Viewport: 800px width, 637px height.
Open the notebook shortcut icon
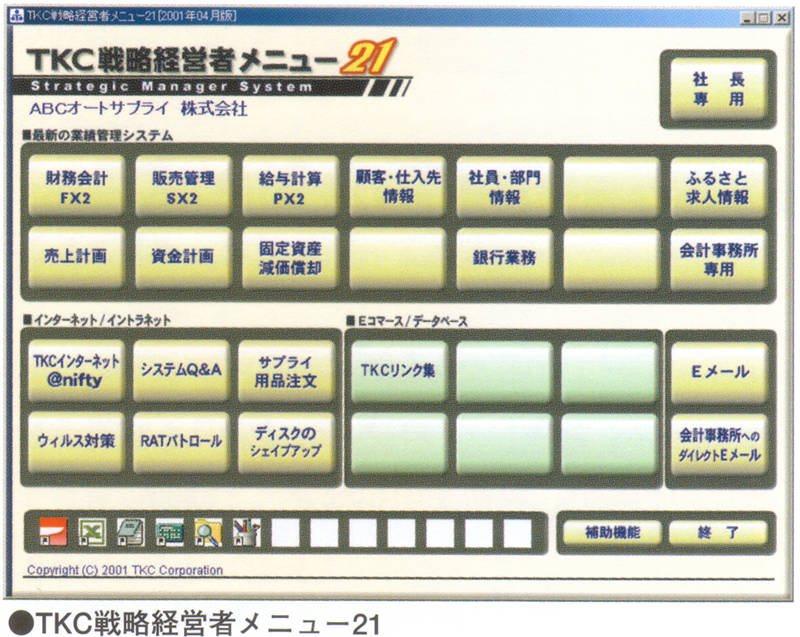[131, 532]
